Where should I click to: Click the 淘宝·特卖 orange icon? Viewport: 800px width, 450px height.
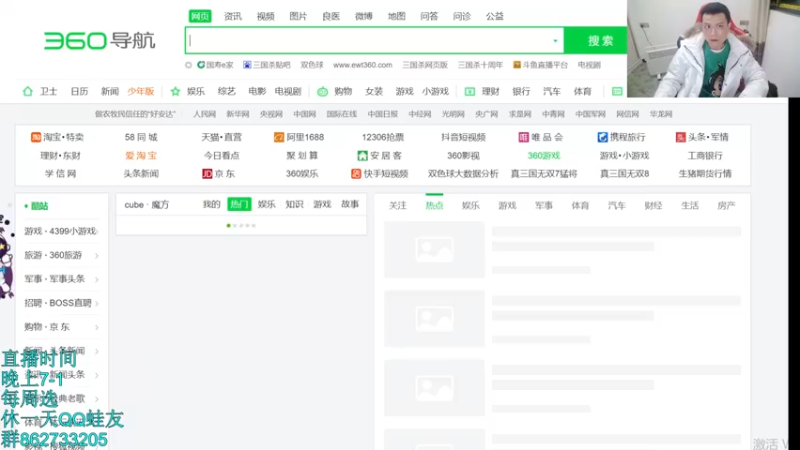36,137
